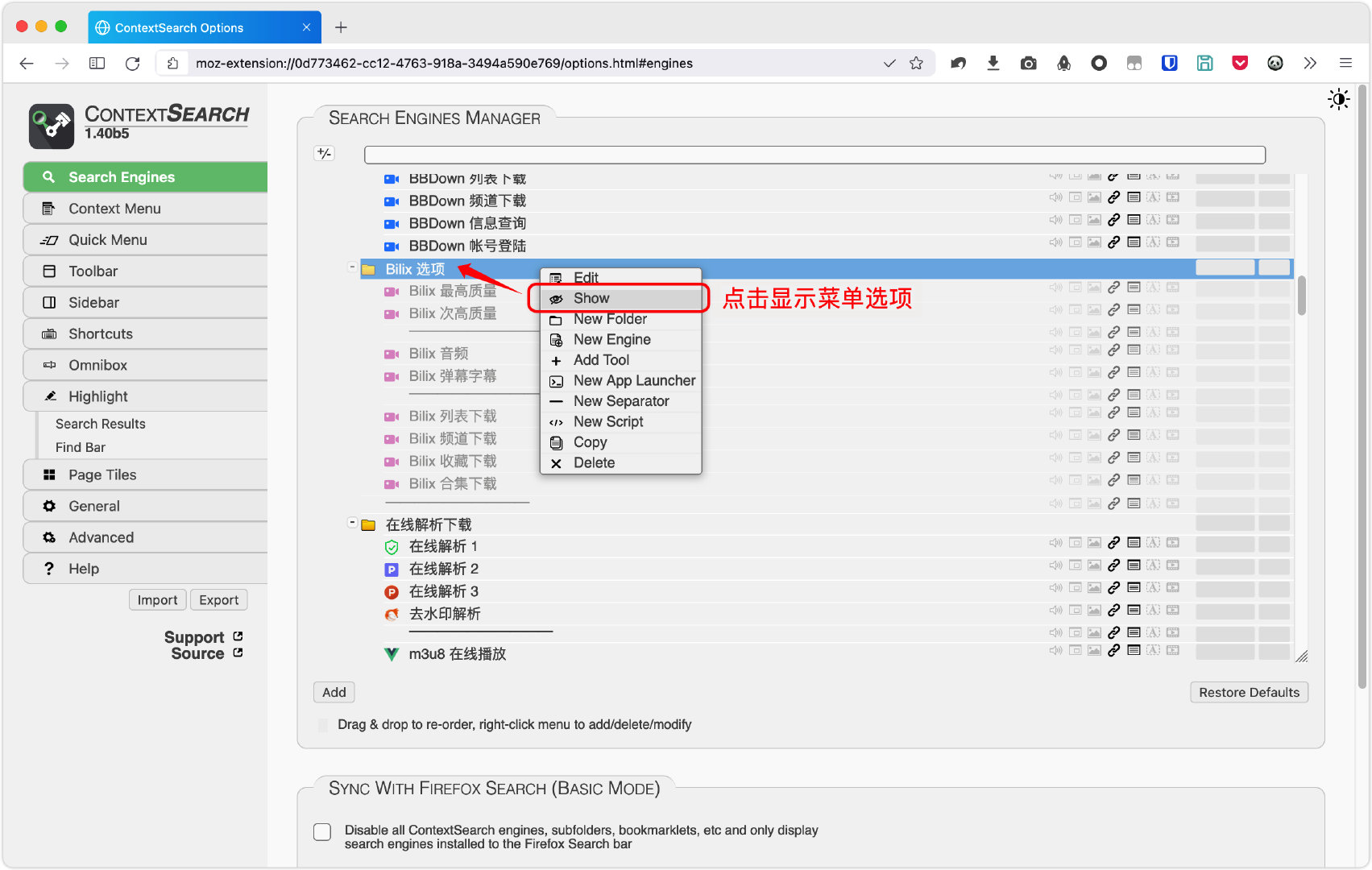1372x870 pixels.
Task: Toggle selection context for 在线解析 2
Action: click(1153, 565)
